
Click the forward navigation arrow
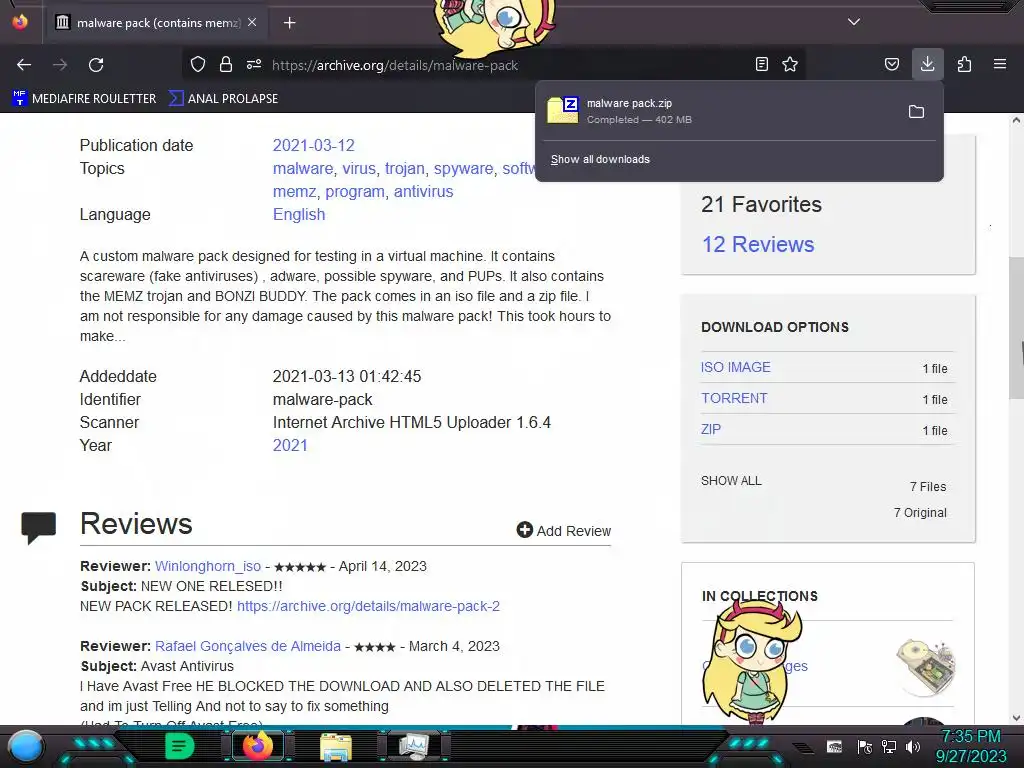60,65
